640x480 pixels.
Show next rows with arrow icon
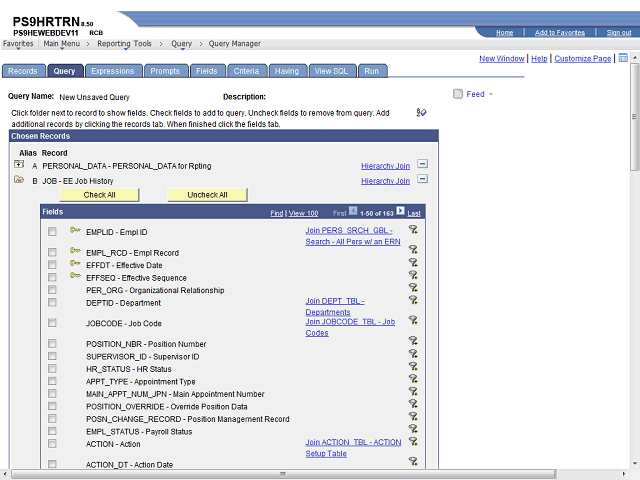400,211
